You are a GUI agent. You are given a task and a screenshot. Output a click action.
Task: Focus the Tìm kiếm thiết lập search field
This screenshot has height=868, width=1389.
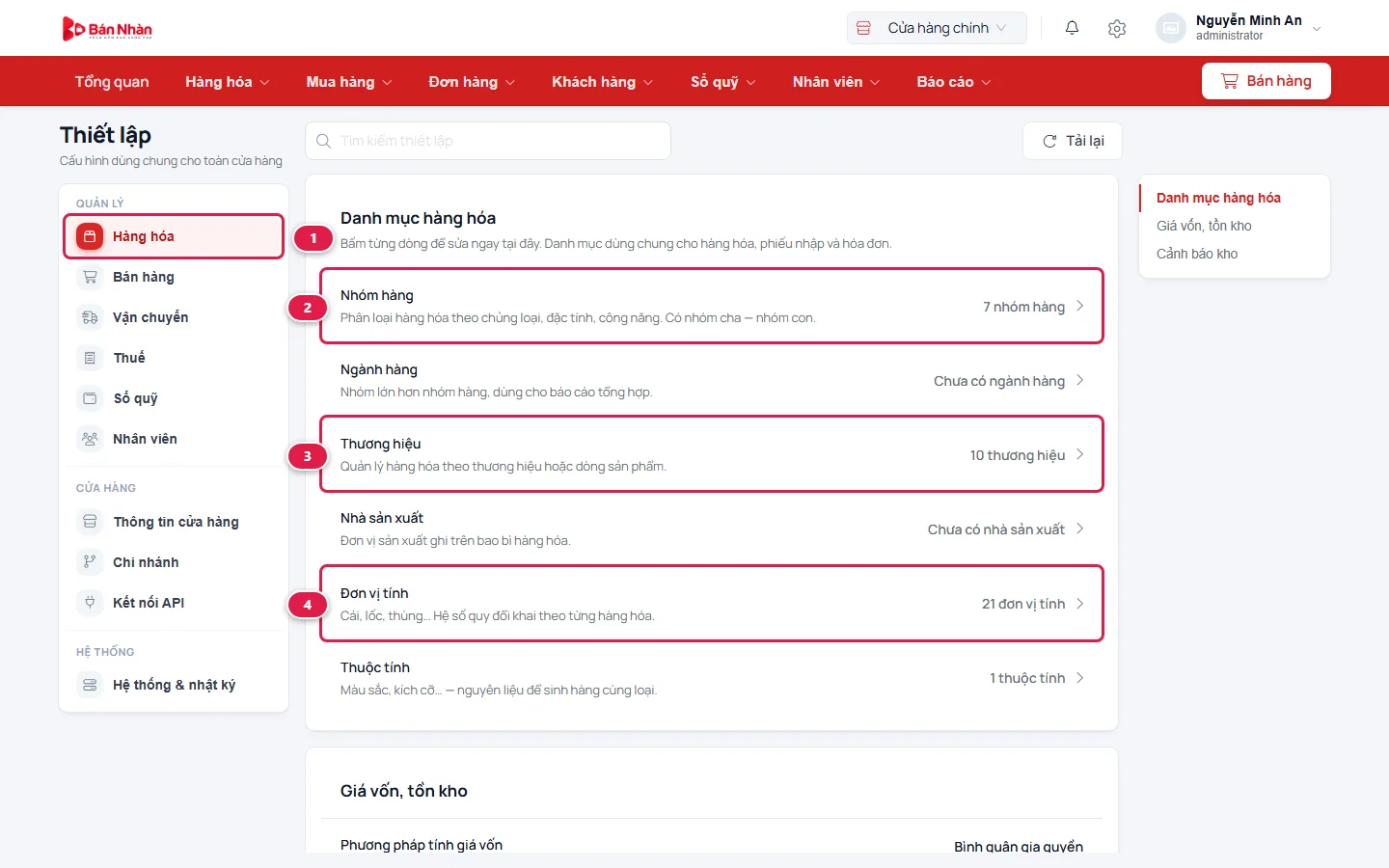click(488, 141)
